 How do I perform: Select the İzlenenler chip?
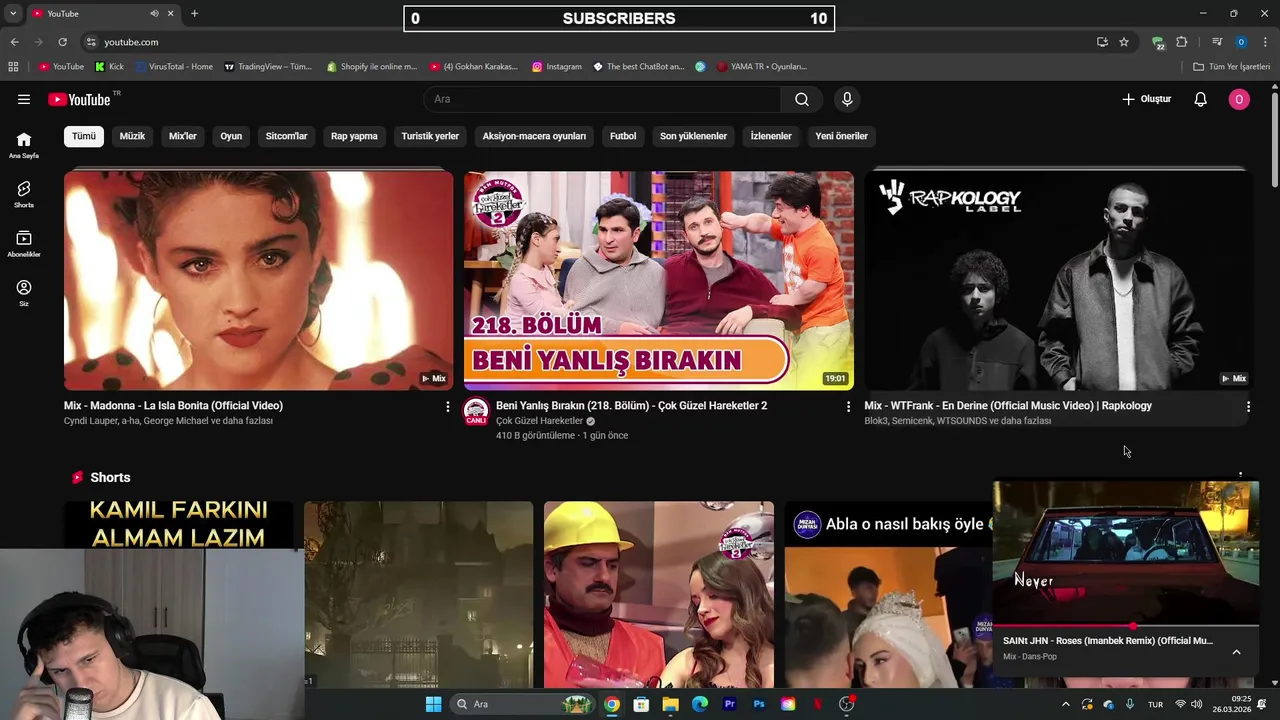point(771,136)
